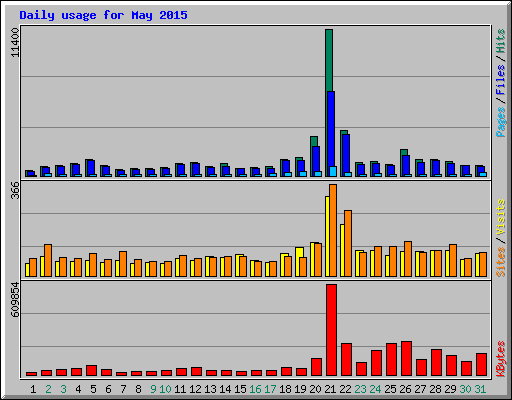Click the blue 'Files' legend label
This screenshot has height=400, width=512.
[x=501, y=79]
